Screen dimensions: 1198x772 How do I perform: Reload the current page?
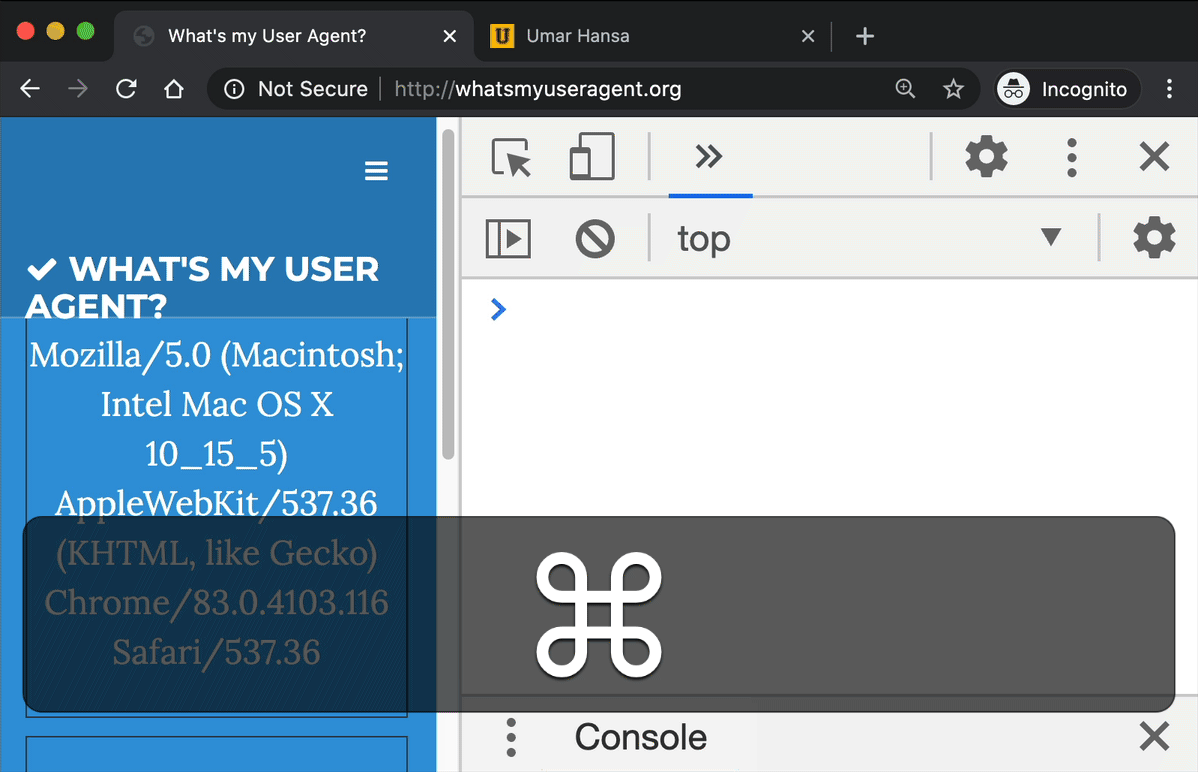point(126,89)
